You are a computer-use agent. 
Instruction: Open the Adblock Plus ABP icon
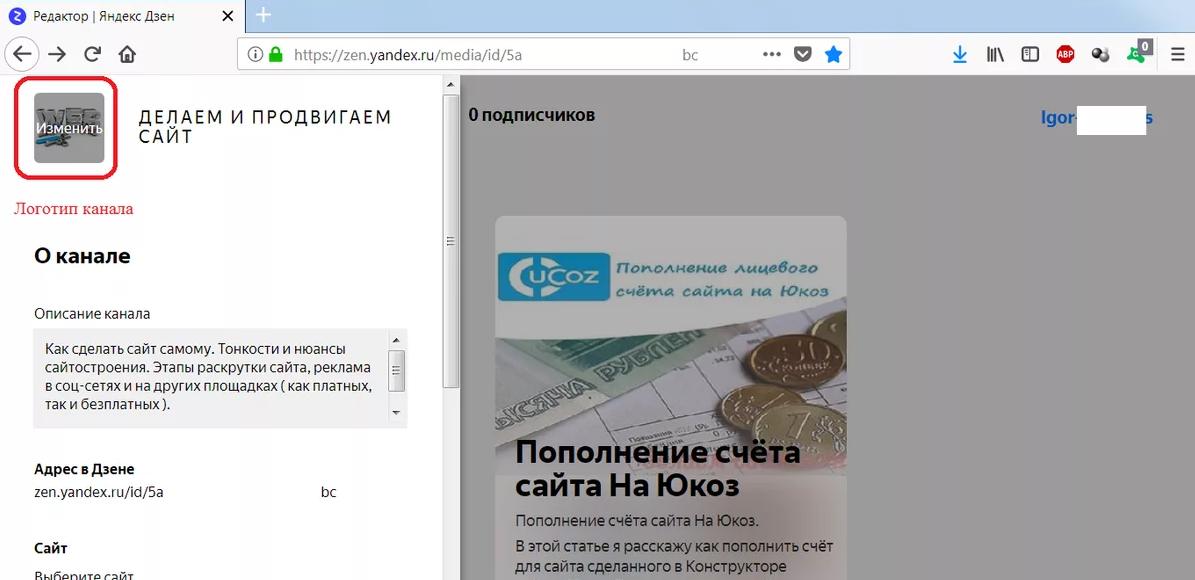[1065, 54]
